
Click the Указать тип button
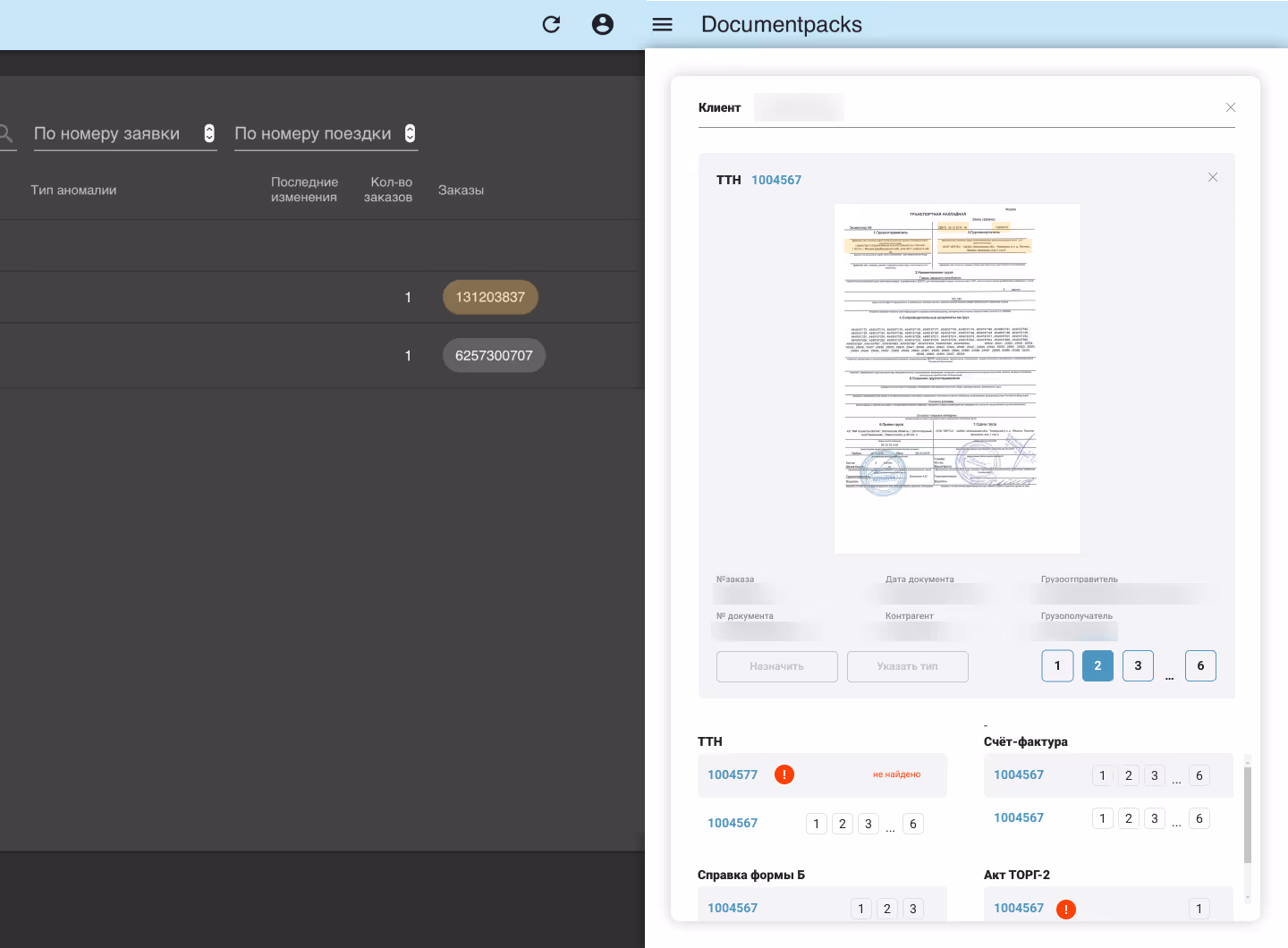click(x=907, y=666)
